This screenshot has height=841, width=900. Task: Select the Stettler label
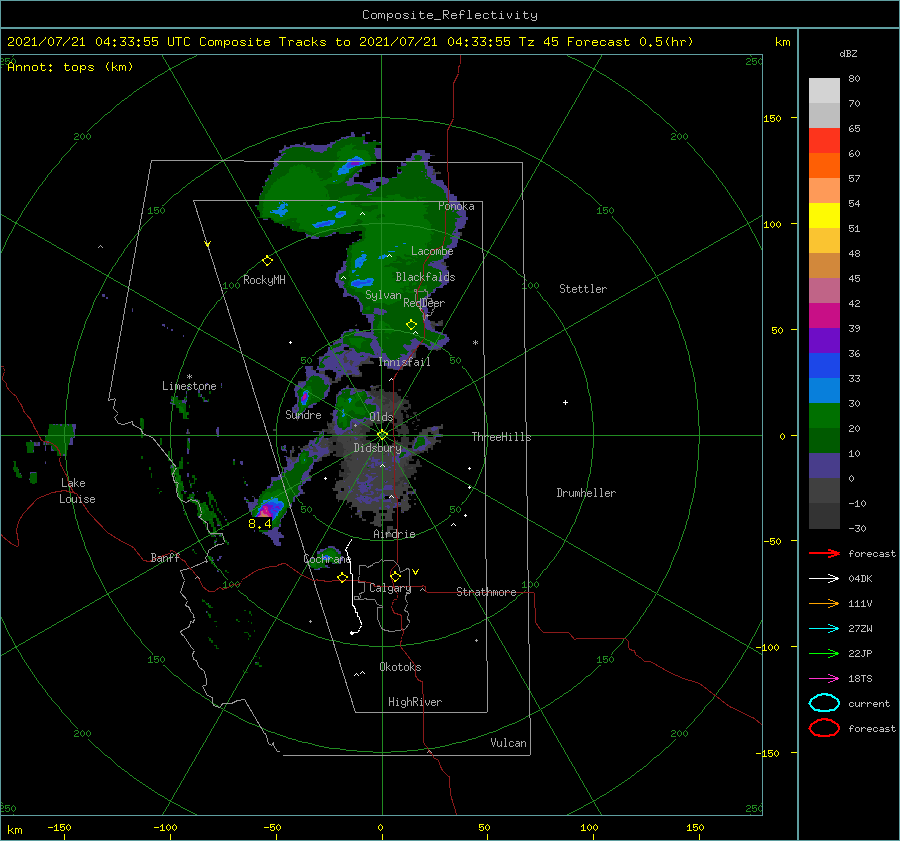click(583, 289)
